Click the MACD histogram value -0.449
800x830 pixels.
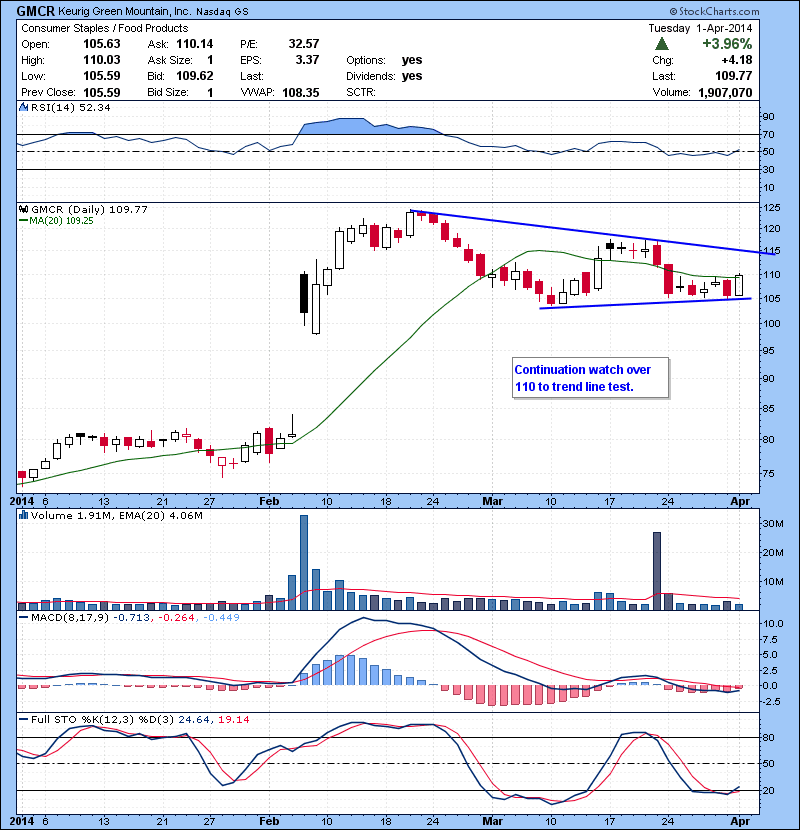tap(221, 617)
